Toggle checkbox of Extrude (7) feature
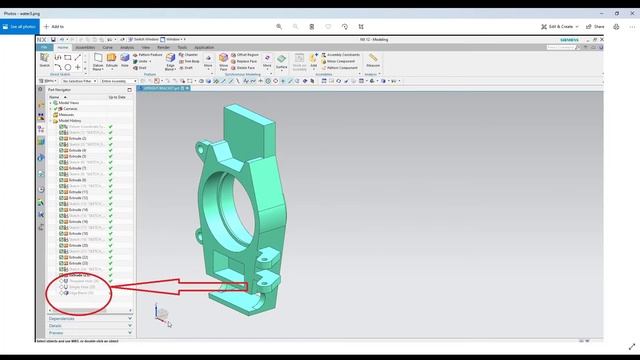The width and height of the screenshot is (640, 360). tap(61, 168)
